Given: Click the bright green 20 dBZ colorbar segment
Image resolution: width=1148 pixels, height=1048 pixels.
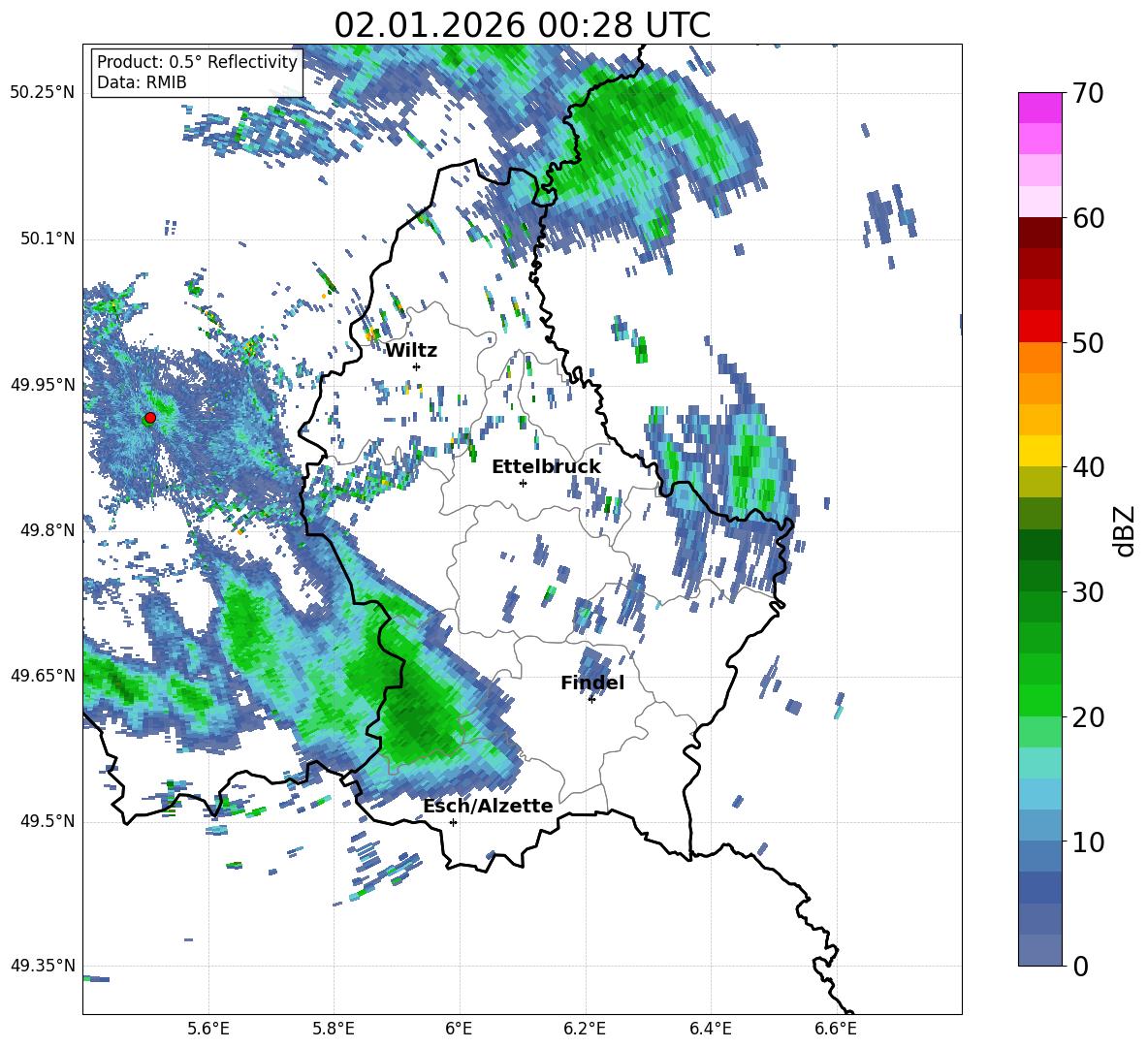Looking at the screenshot, I should (x=1039, y=700).
